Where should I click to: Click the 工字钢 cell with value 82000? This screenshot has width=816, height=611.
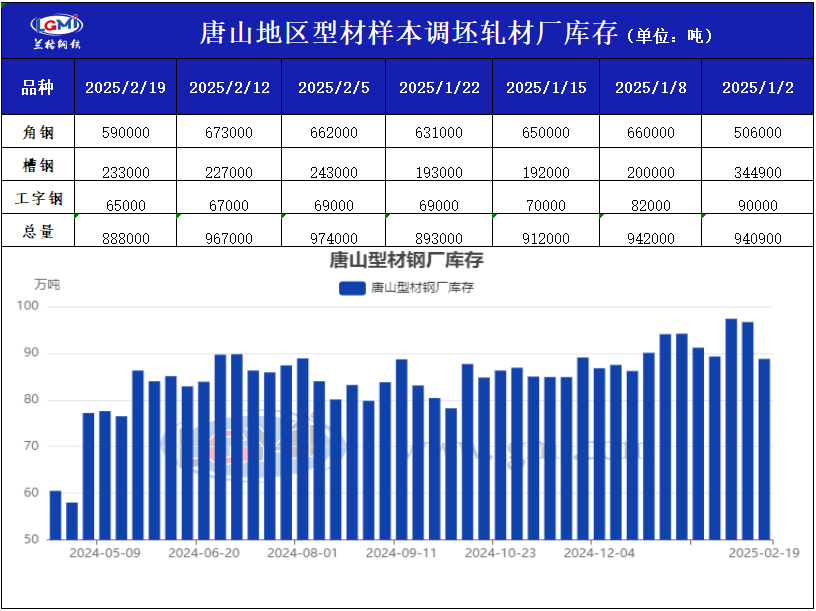651,206
